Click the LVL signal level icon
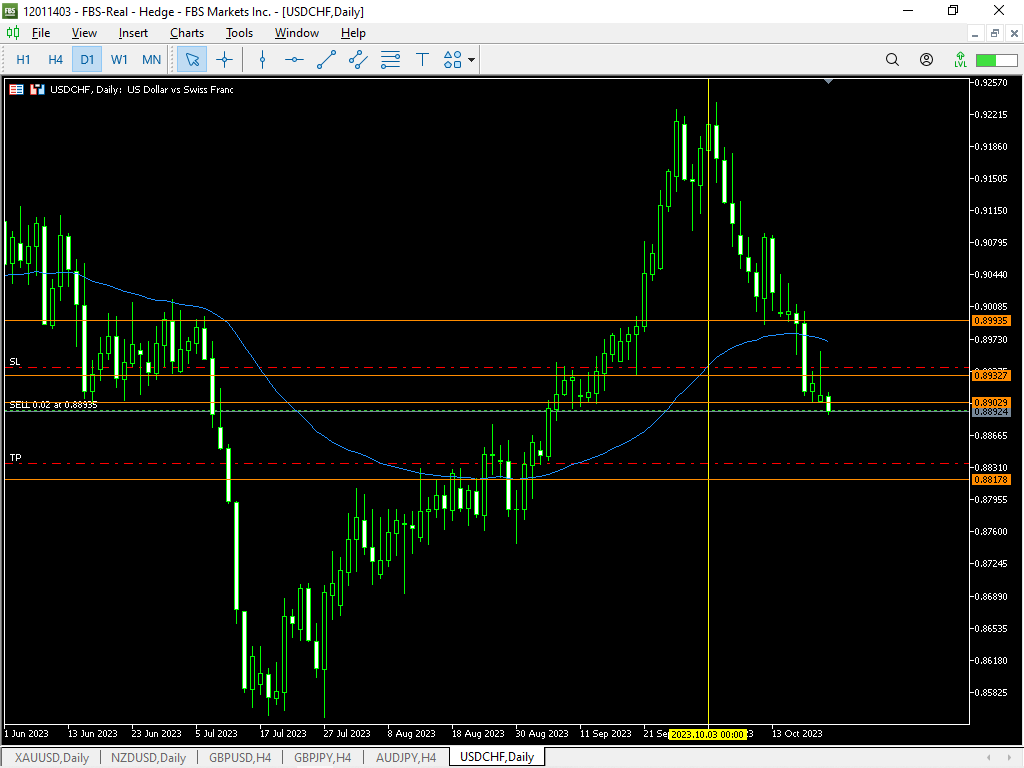Screen dimensions: 1024x768 960,60
